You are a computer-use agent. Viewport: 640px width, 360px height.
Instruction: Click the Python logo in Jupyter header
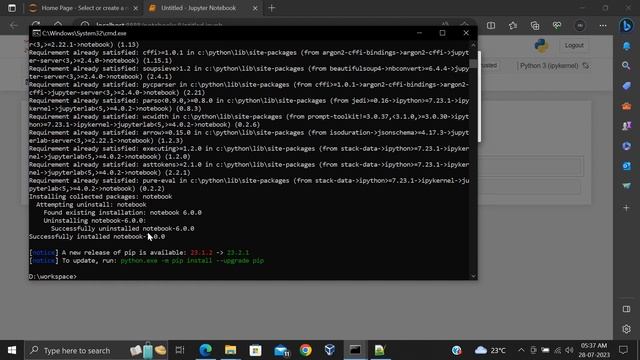pyautogui.click(x=541, y=45)
